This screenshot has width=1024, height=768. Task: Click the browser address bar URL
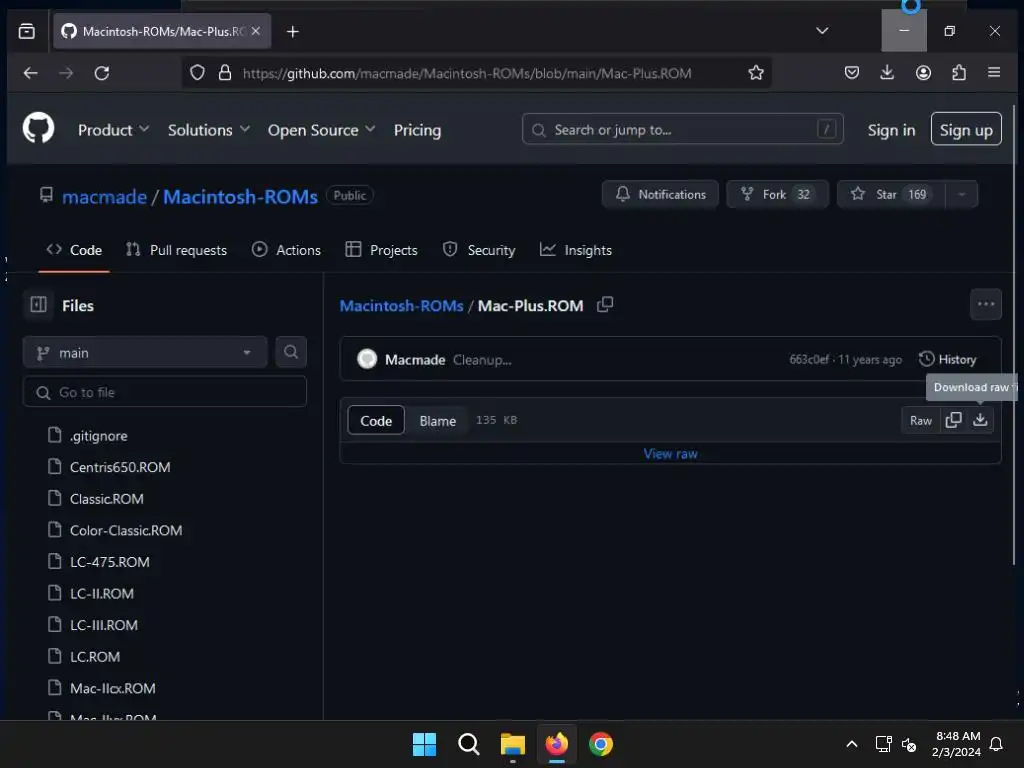pyautogui.click(x=467, y=73)
